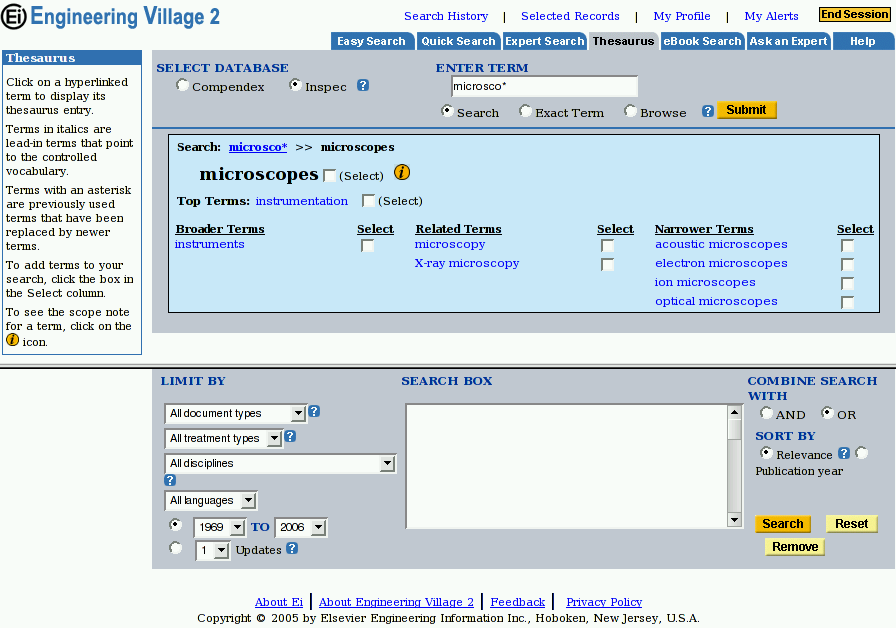Open the Selected Records link
Screen dimensions: 896x628
570,16
